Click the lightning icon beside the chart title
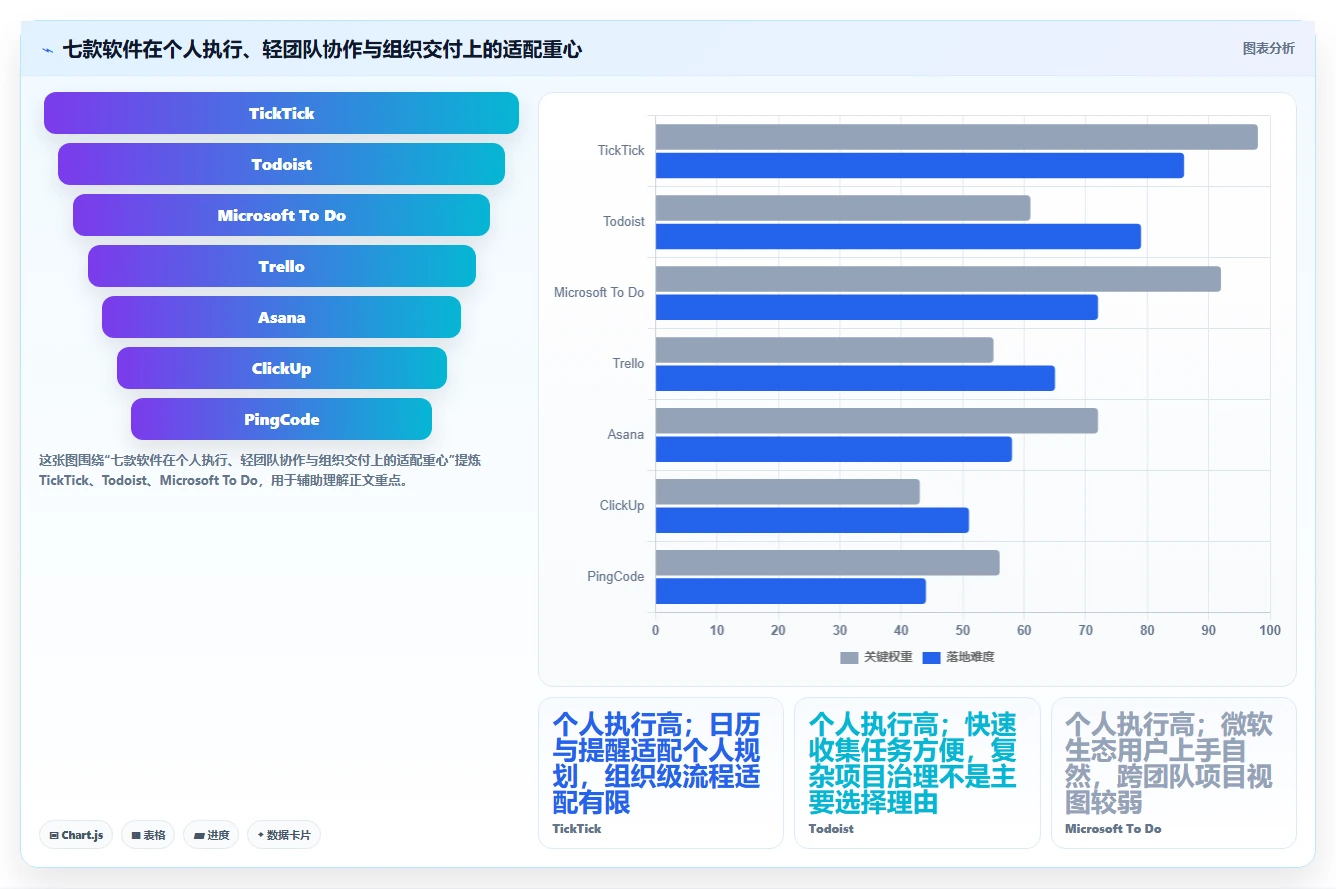Screen dimensions: 1336x889 point(48,50)
